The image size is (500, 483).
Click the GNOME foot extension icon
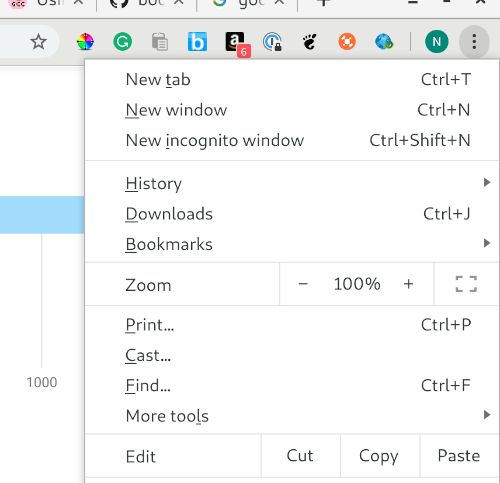pos(310,42)
